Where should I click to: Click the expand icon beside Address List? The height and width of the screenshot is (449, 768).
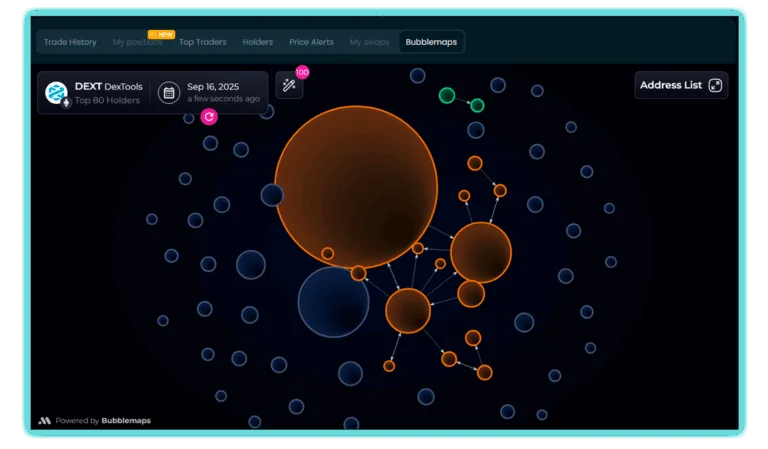715,85
